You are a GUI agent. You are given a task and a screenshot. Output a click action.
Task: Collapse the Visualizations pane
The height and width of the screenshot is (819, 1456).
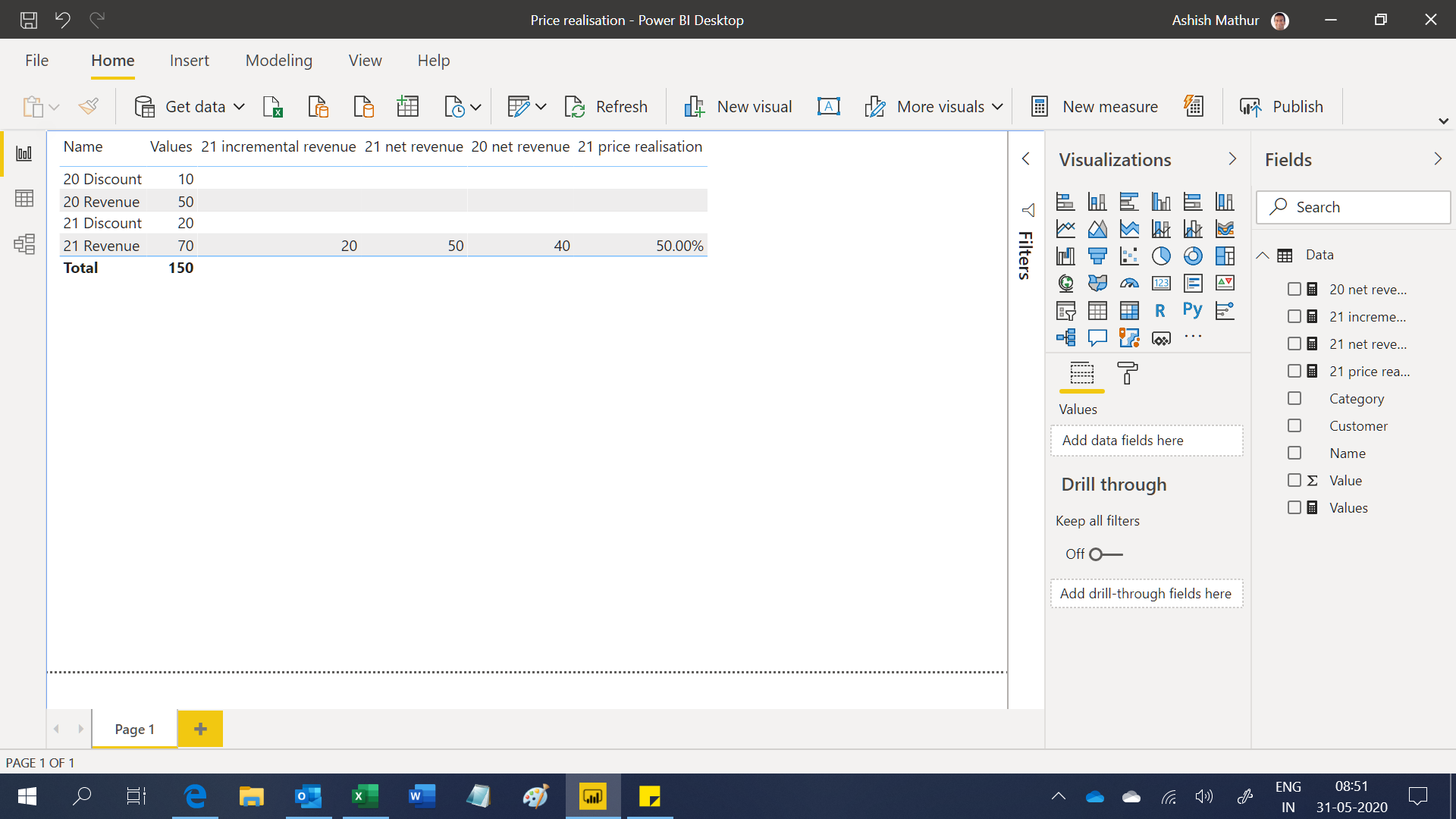(x=1232, y=159)
